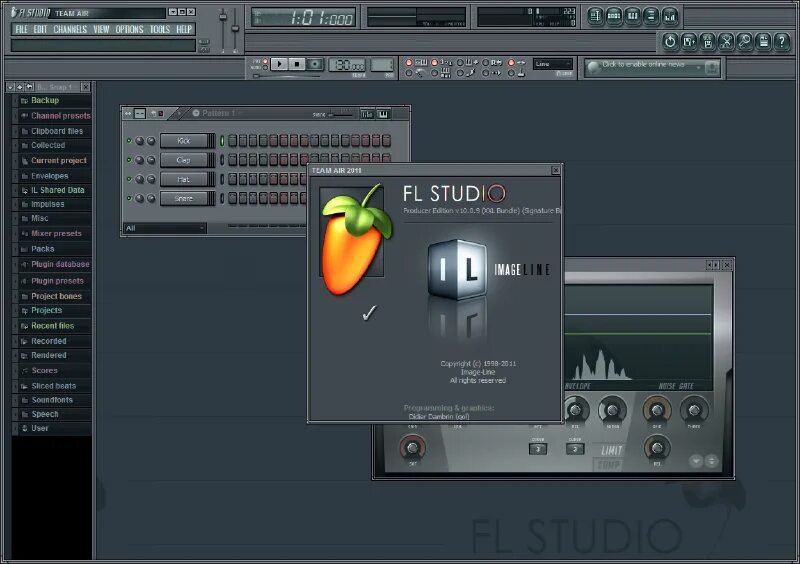Start playback with the play button
The image size is (800, 564).
279,64
